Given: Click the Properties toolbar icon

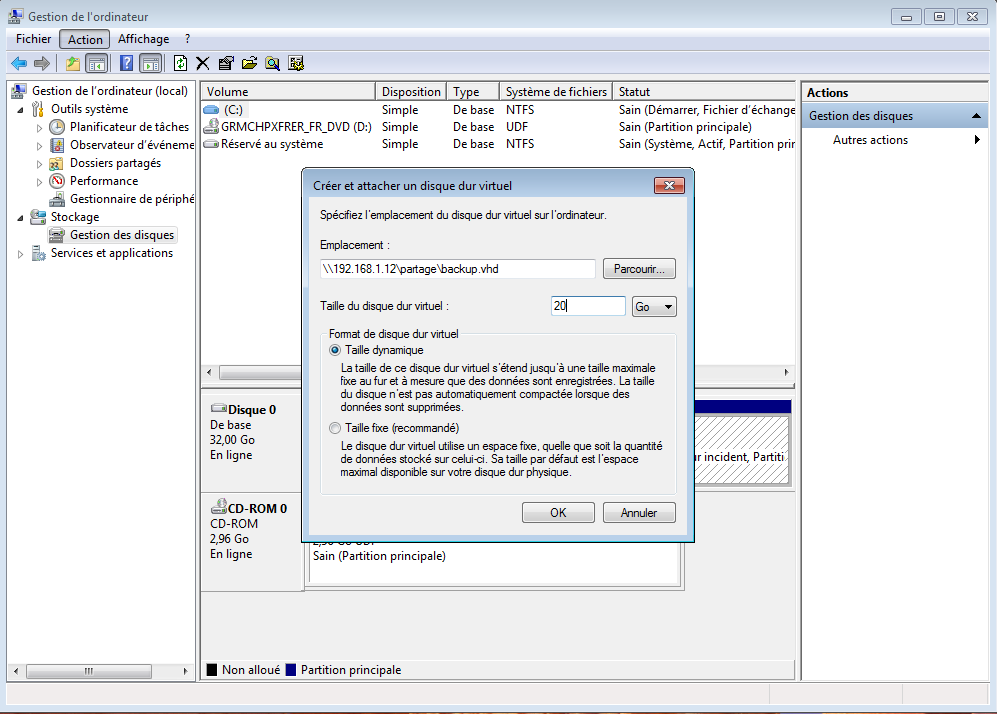Looking at the screenshot, I should coord(226,63).
